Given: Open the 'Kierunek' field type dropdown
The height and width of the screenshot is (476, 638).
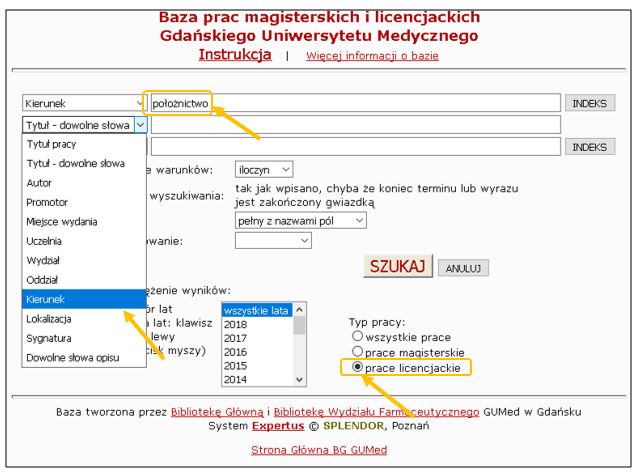Looking at the screenshot, I should tap(84, 103).
